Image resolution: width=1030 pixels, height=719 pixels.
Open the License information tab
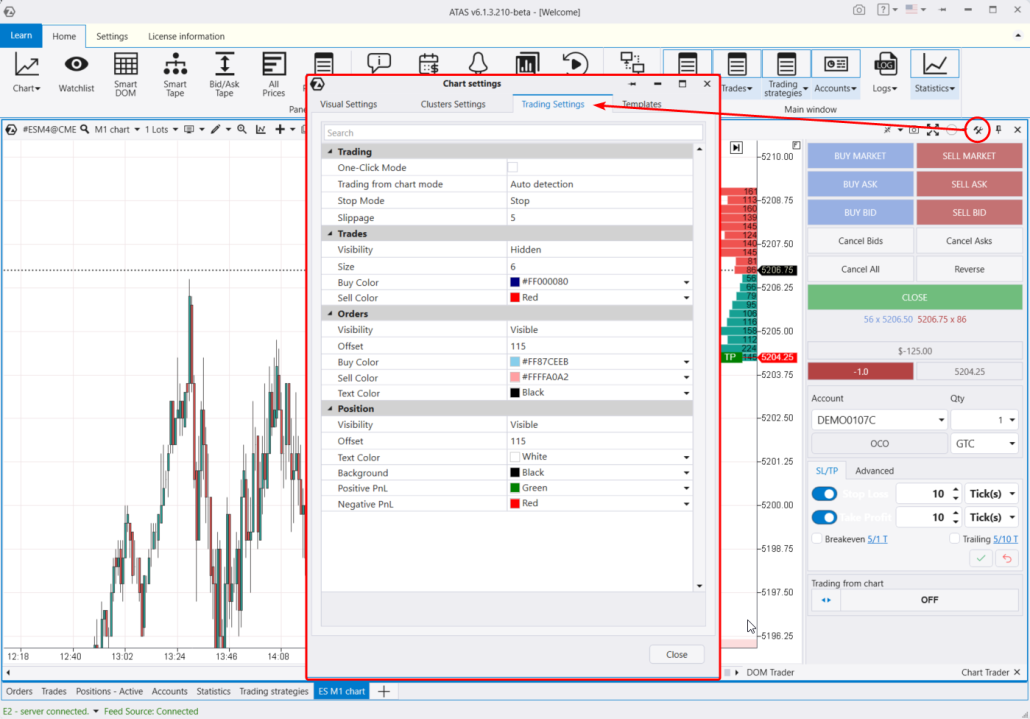click(x=186, y=36)
